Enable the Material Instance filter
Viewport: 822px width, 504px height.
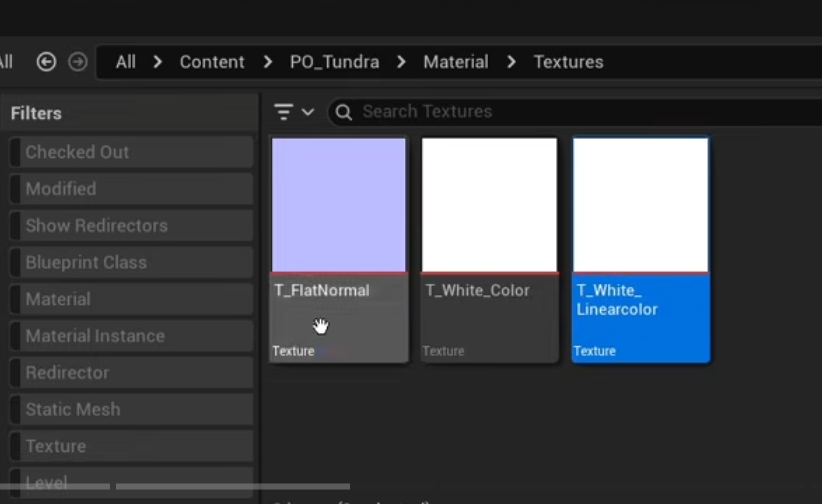(131, 336)
